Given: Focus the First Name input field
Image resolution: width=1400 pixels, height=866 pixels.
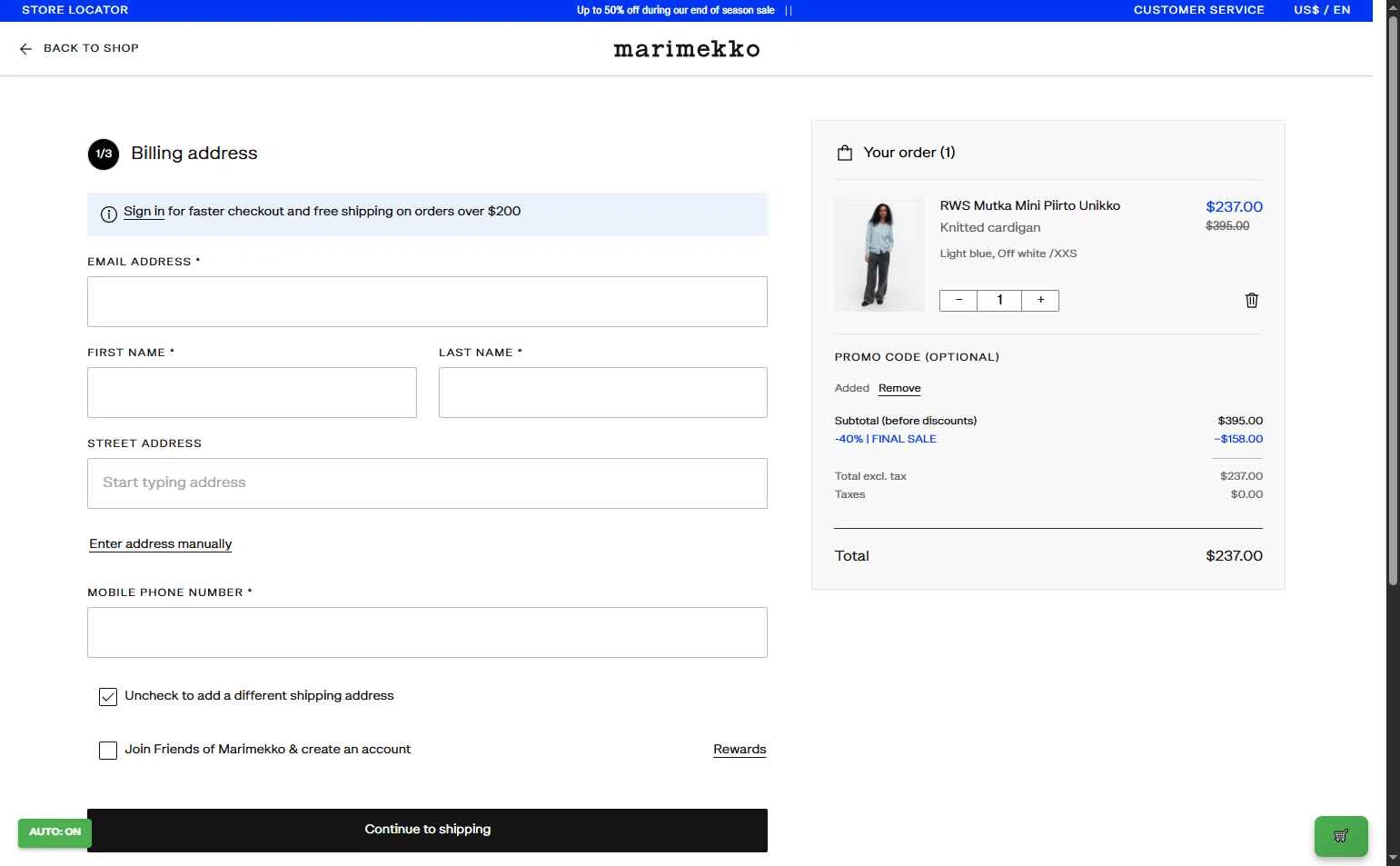Looking at the screenshot, I should tap(252, 393).
